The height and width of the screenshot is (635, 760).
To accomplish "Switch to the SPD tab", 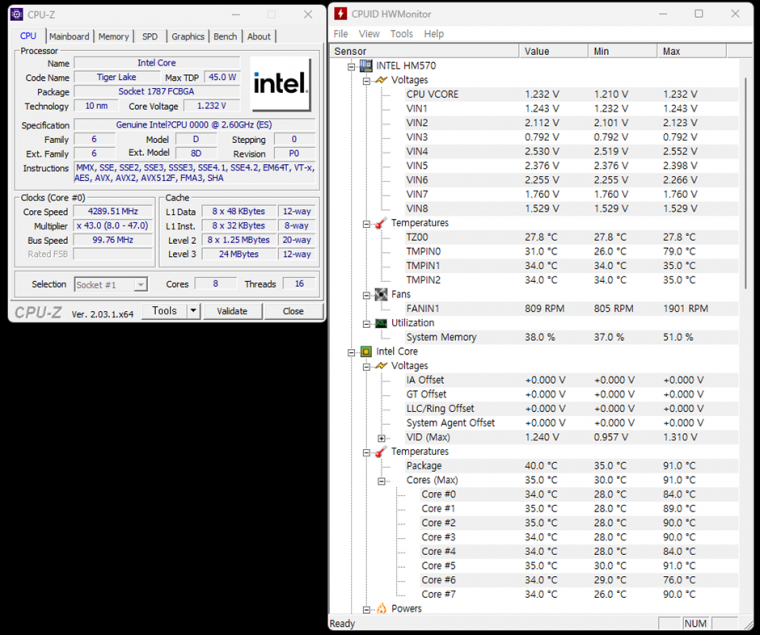I will 150,36.
